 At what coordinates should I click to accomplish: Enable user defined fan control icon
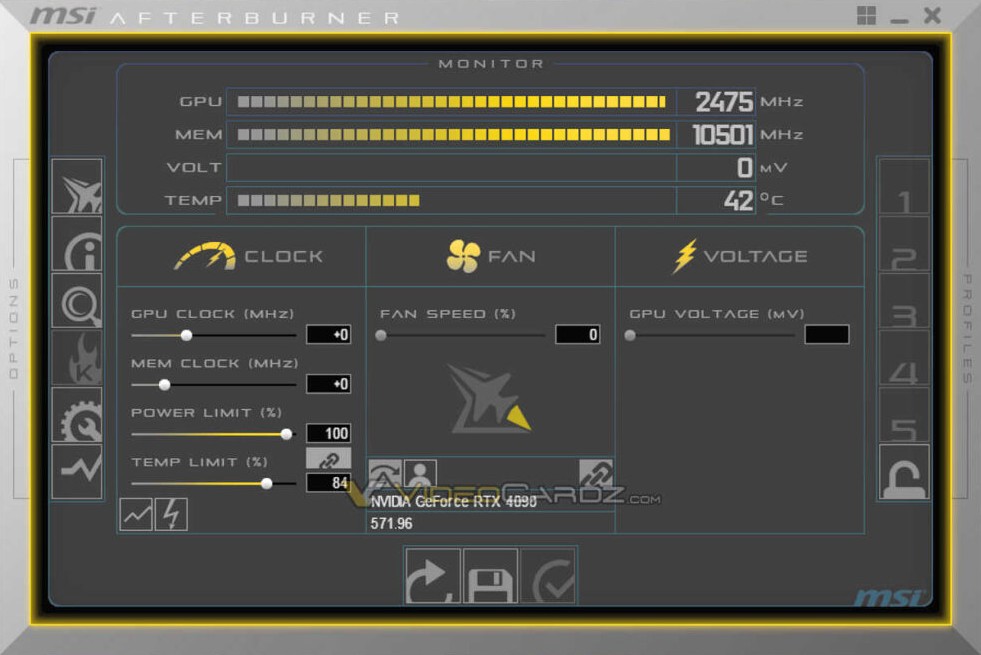(420, 474)
